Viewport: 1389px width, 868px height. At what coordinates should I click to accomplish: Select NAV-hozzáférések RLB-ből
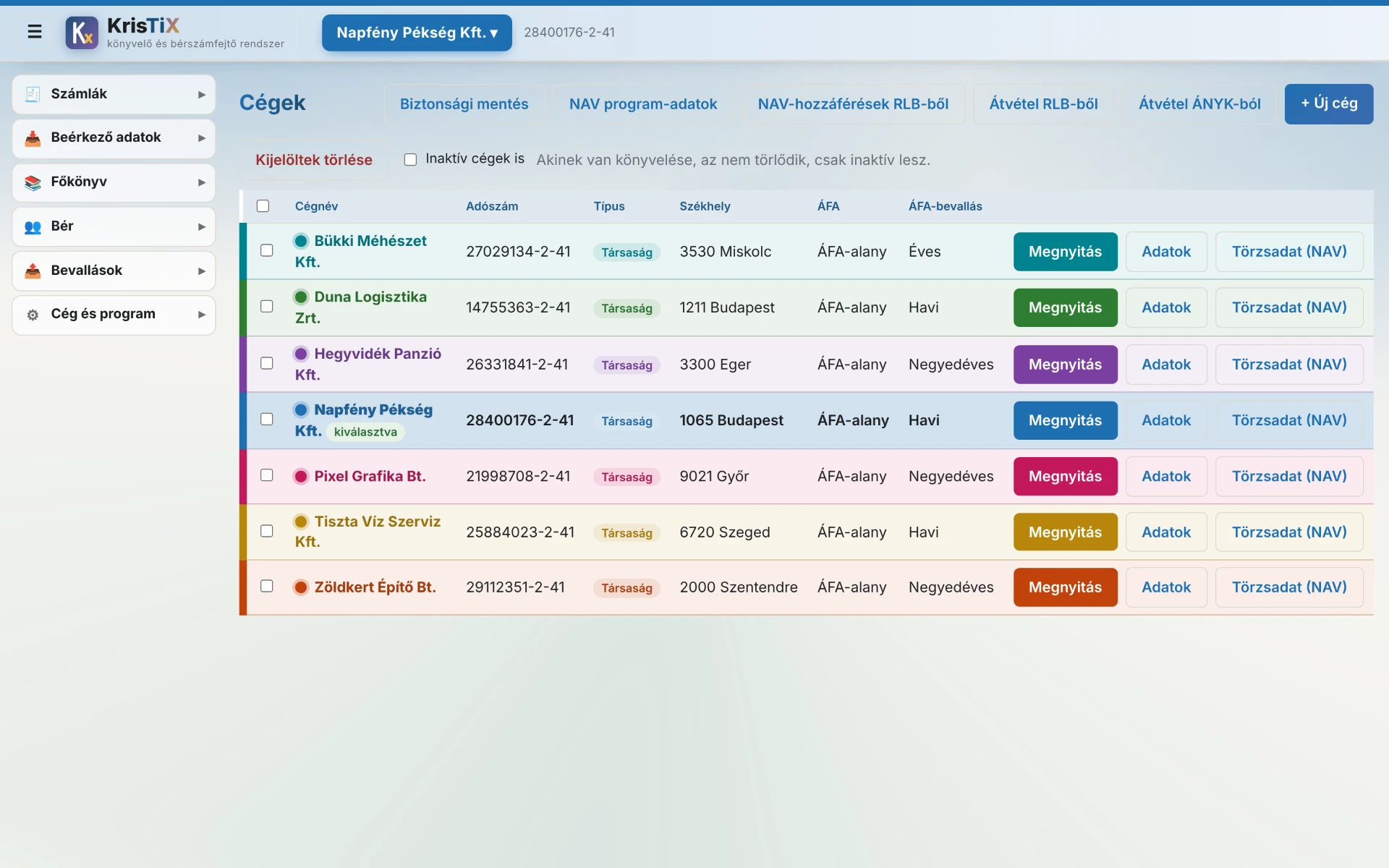tap(853, 104)
